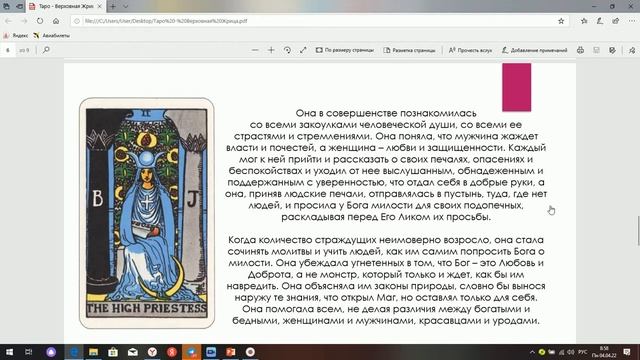Click the page number field showing 6

[8, 50]
